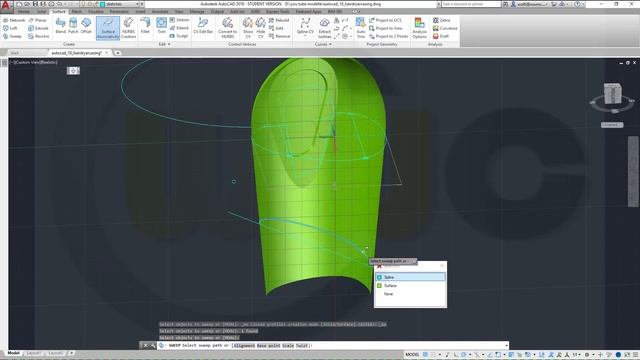The width and height of the screenshot is (640, 360).
Task: Choose the Sculpt tool
Action: click(x=179, y=36)
